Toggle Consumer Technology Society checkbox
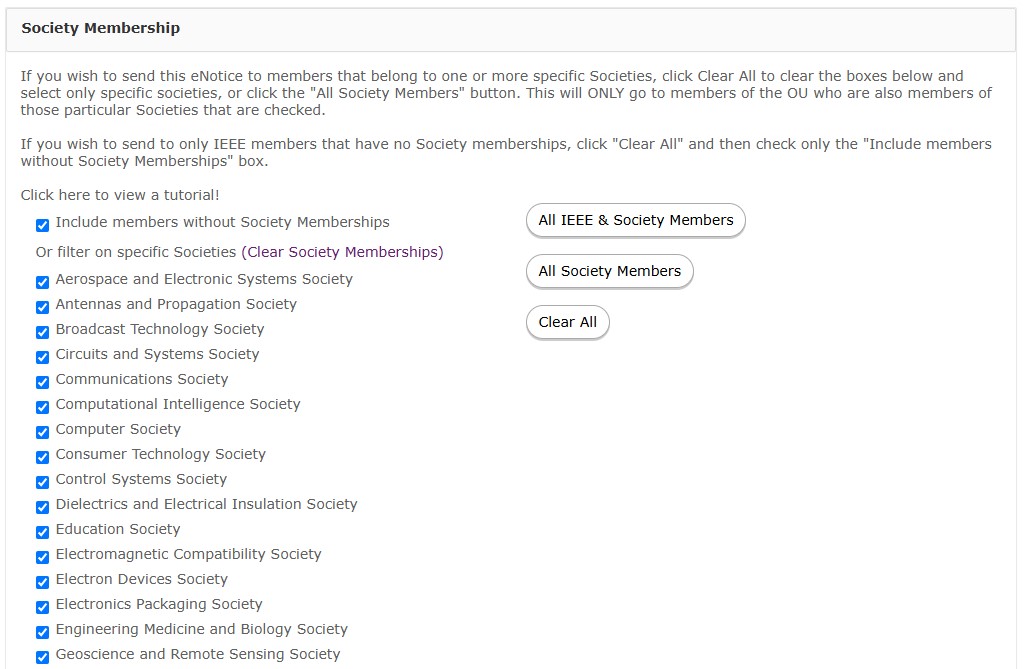1027x669 pixels. [43, 457]
